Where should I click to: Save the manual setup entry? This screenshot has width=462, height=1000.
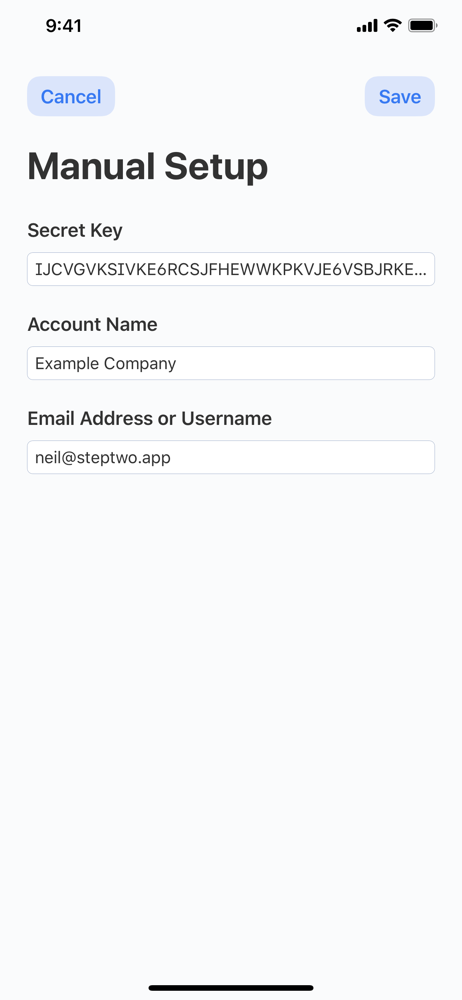[399, 96]
